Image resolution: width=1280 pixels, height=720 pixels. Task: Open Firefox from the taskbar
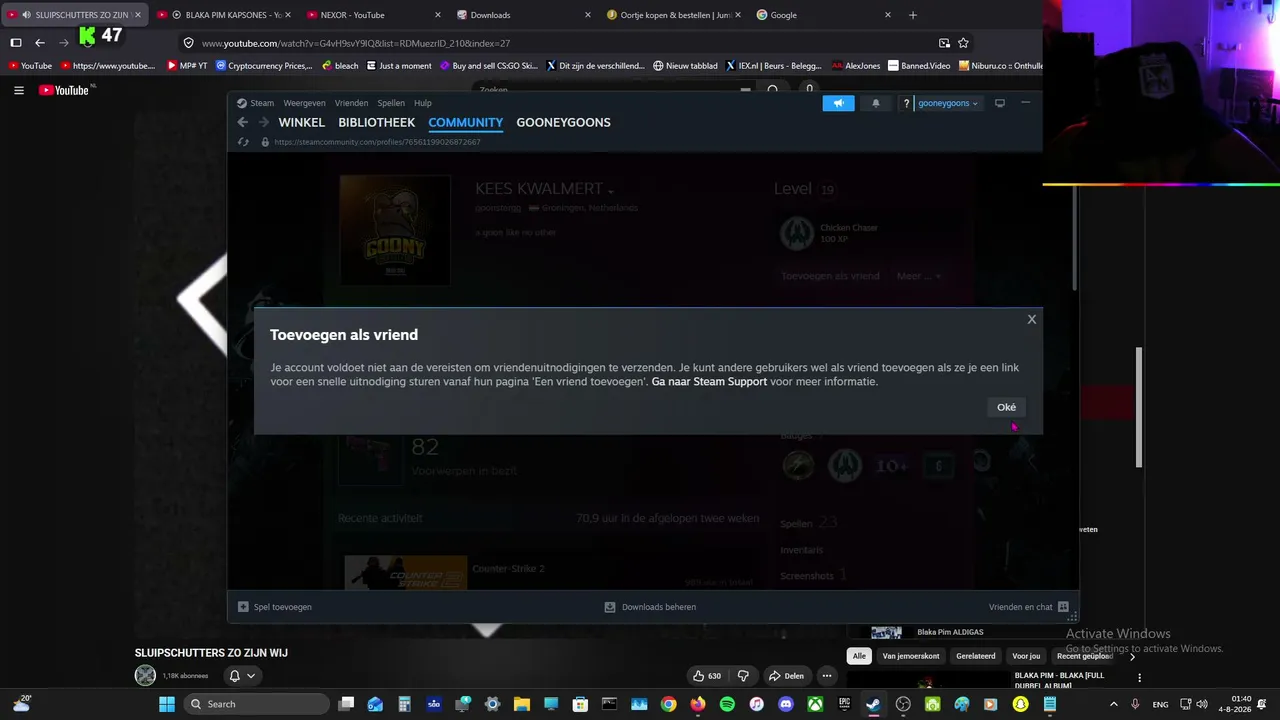698,704
